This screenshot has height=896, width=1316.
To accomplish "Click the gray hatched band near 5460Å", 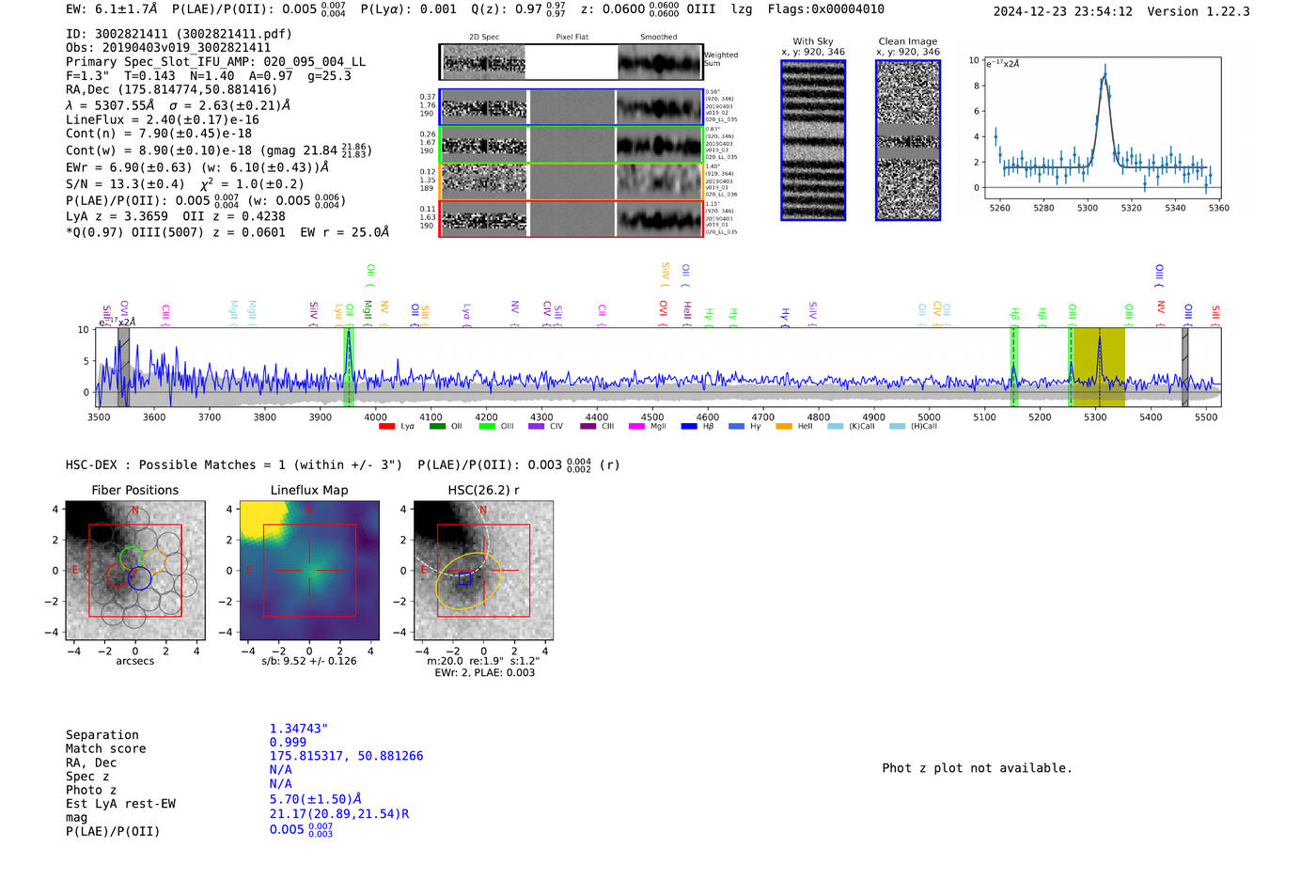I will 1184,367.
